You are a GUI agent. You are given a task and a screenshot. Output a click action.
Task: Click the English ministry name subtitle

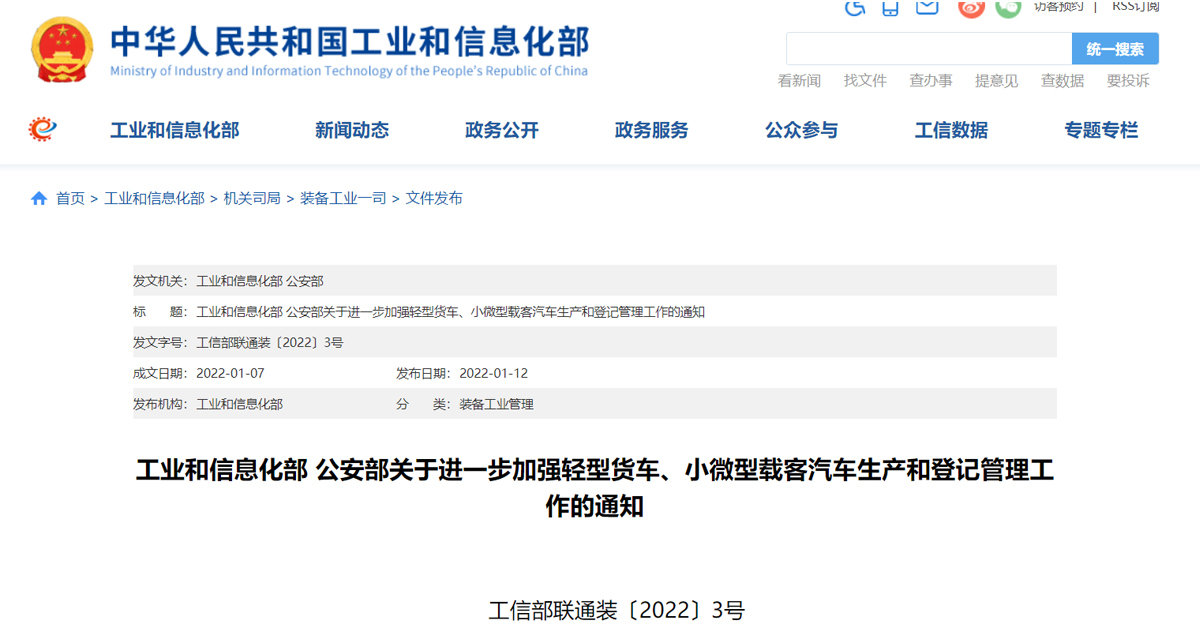pyautogui.click(x=349, y=71)
